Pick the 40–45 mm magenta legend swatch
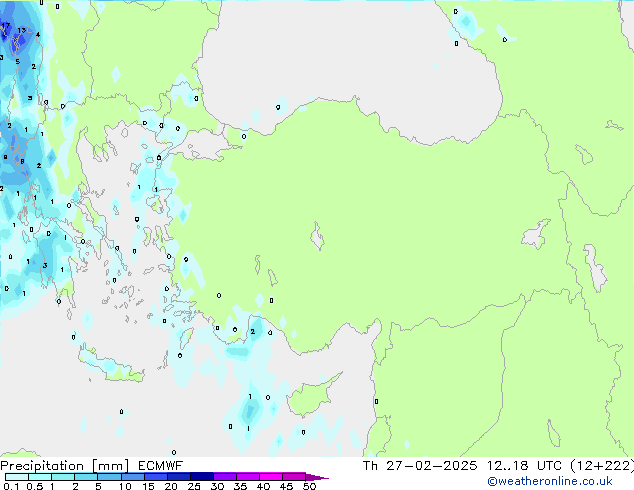The width and height of the screenshot is (634, 490). [271, 477]
